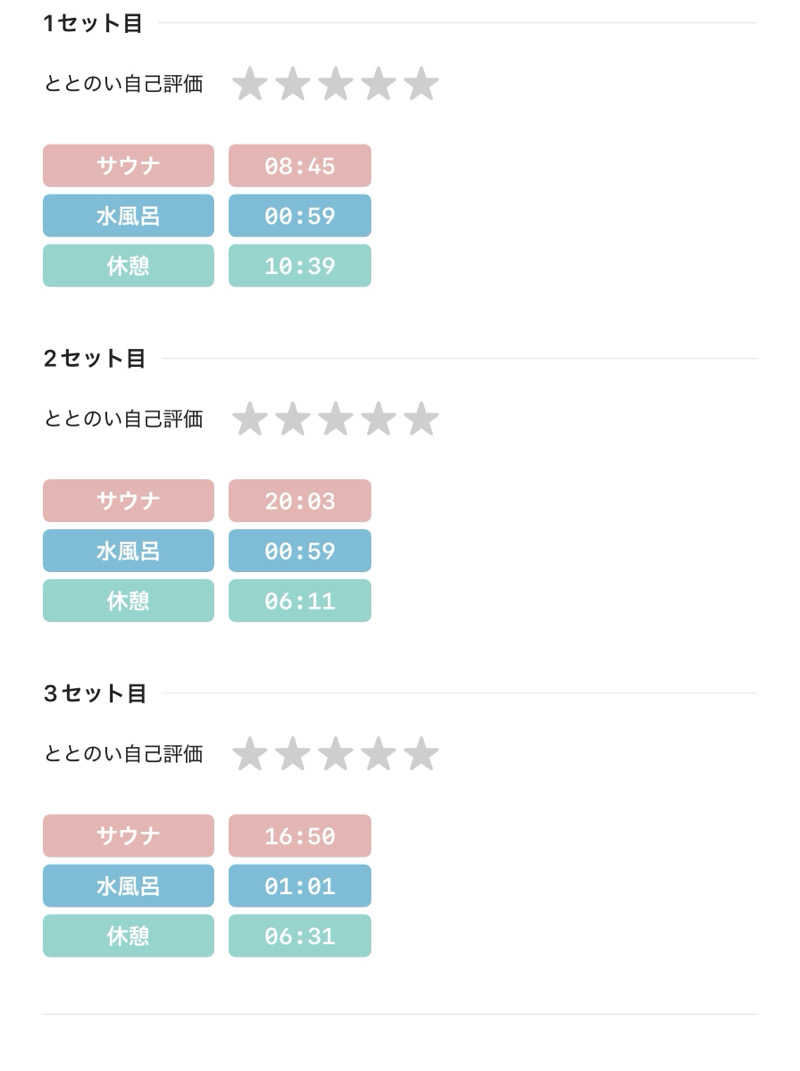Rate set 1 with one star

249,84
